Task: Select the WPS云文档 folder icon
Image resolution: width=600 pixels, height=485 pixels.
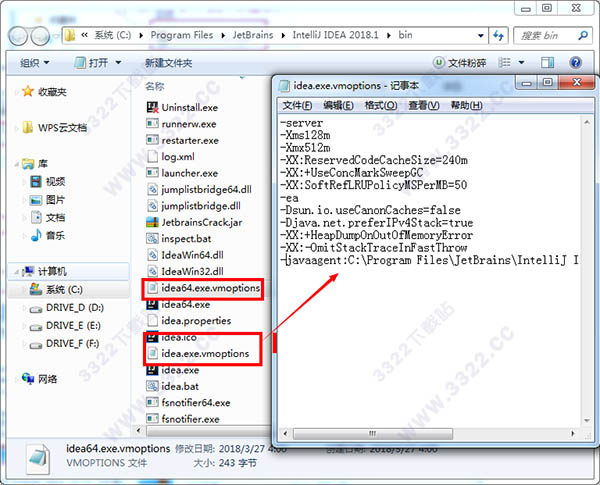Action: click(x=28, y=127)
